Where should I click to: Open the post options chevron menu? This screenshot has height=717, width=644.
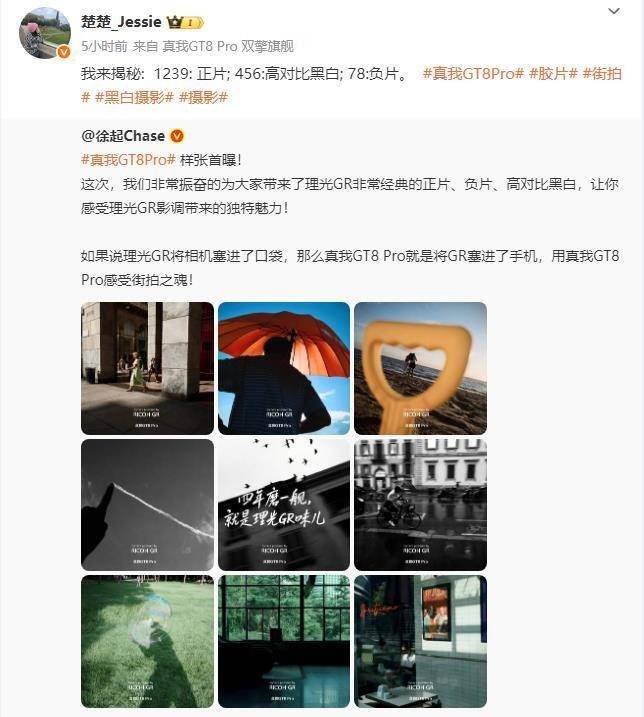click(614, 11)
